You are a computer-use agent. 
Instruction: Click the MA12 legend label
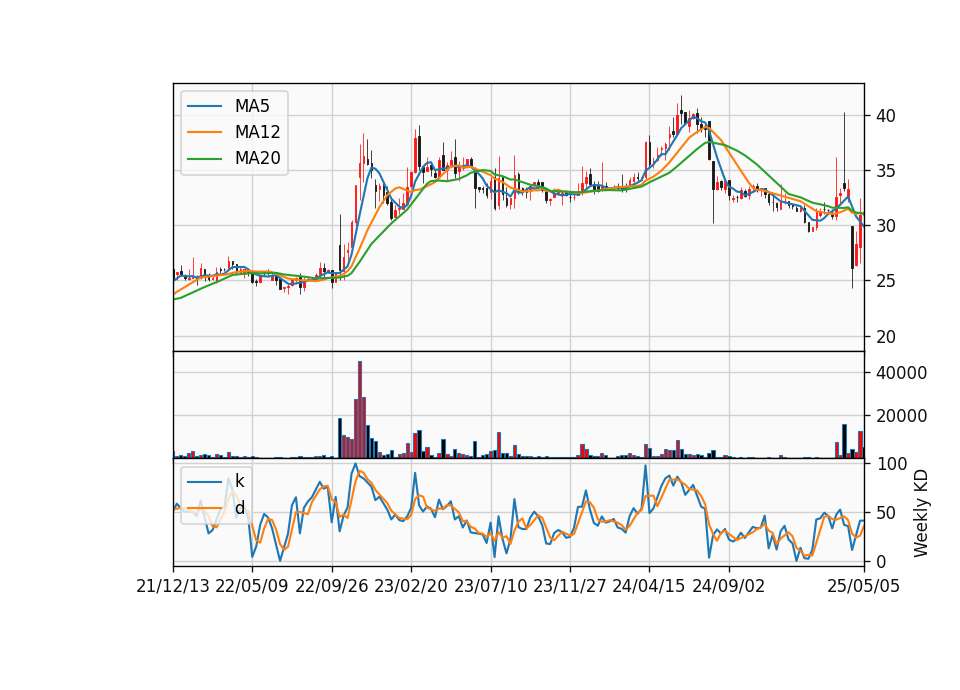coord(257,132)
